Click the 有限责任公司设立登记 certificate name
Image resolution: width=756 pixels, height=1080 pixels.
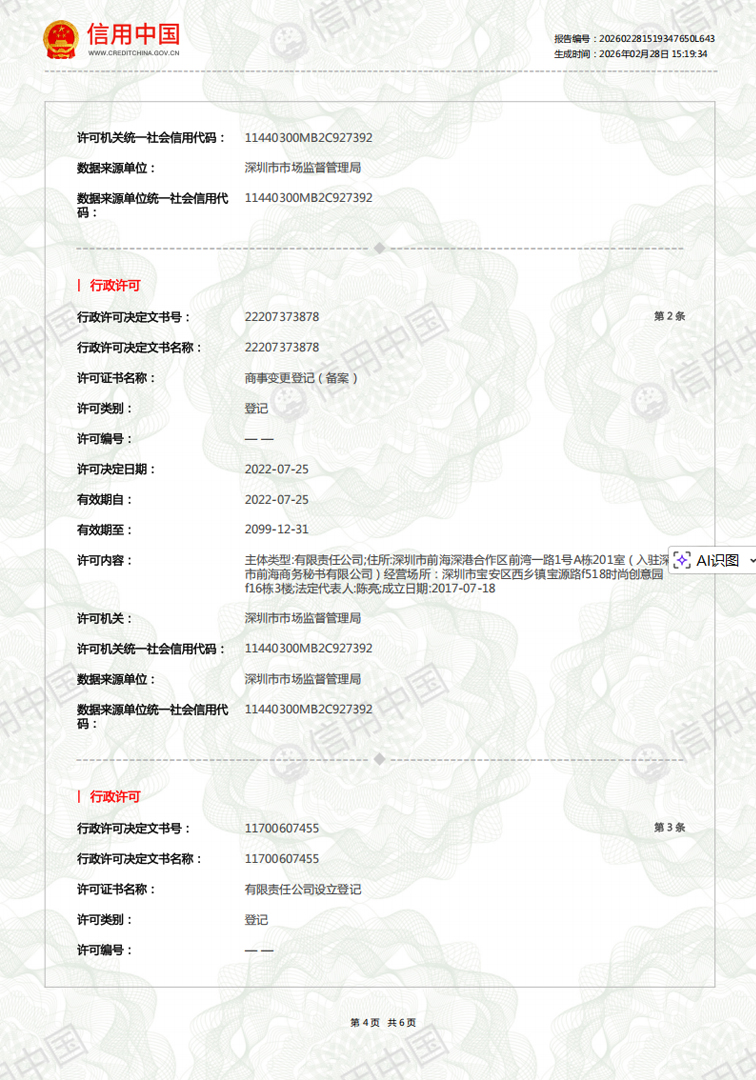tap(303, 889)
